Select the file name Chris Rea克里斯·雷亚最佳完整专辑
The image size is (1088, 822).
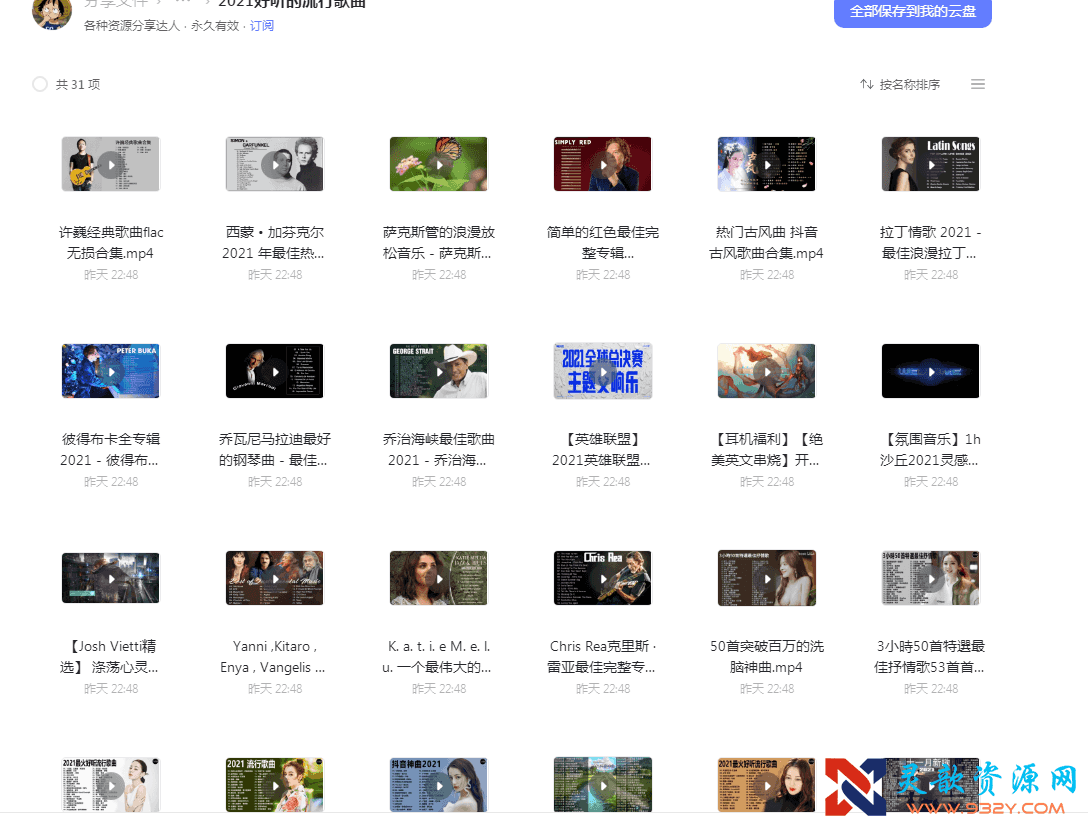click(602, 656)
